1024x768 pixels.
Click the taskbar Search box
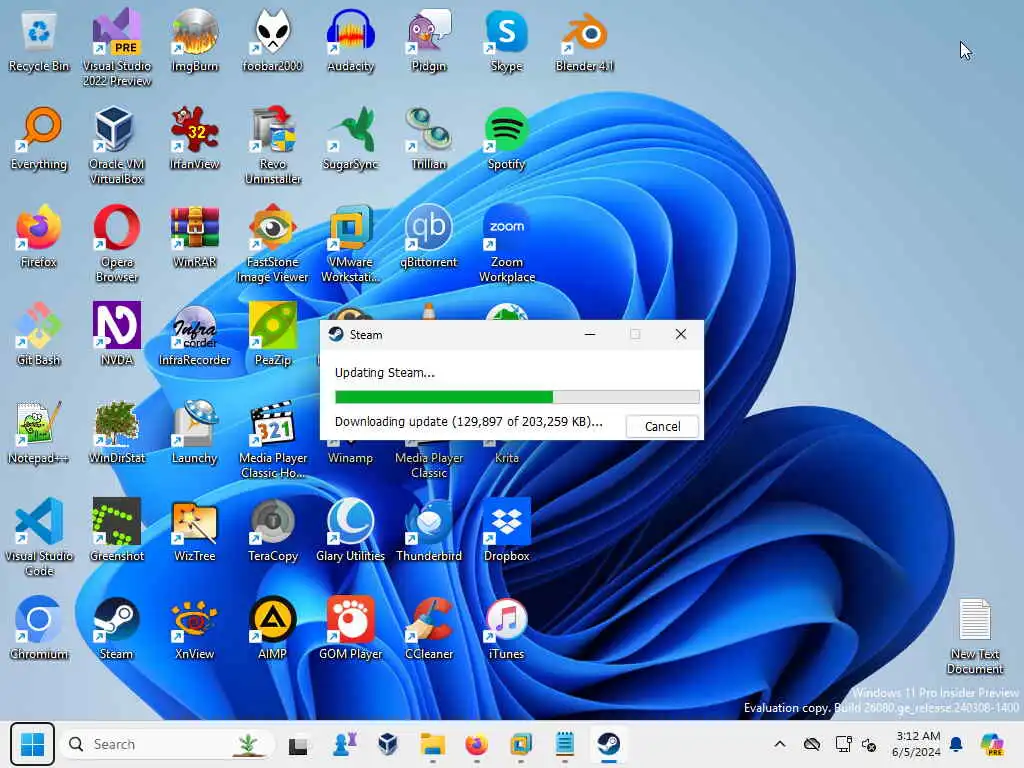coord(165,744)
